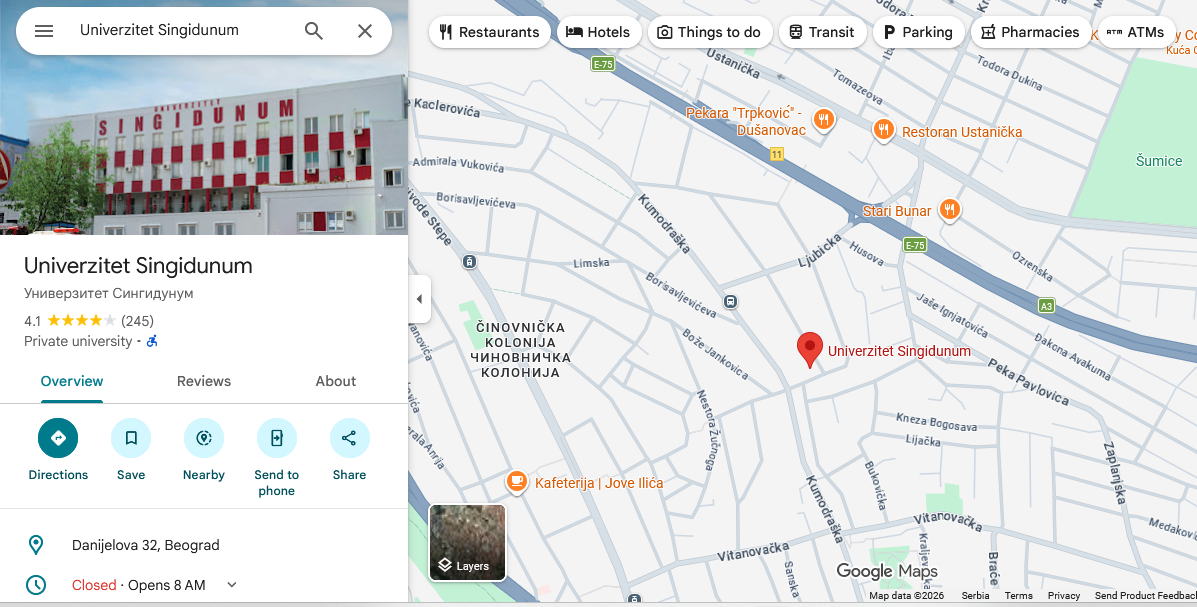
Task: Save Univerzitet Singidunum to a list
Action: [x=131, y=438]
